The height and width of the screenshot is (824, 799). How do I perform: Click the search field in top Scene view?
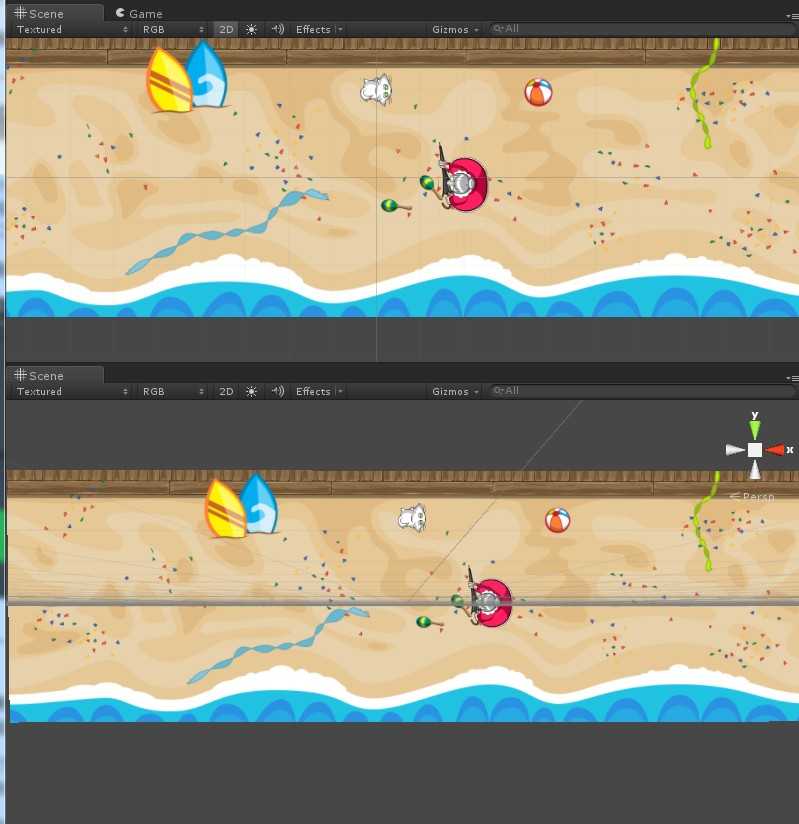640,29
